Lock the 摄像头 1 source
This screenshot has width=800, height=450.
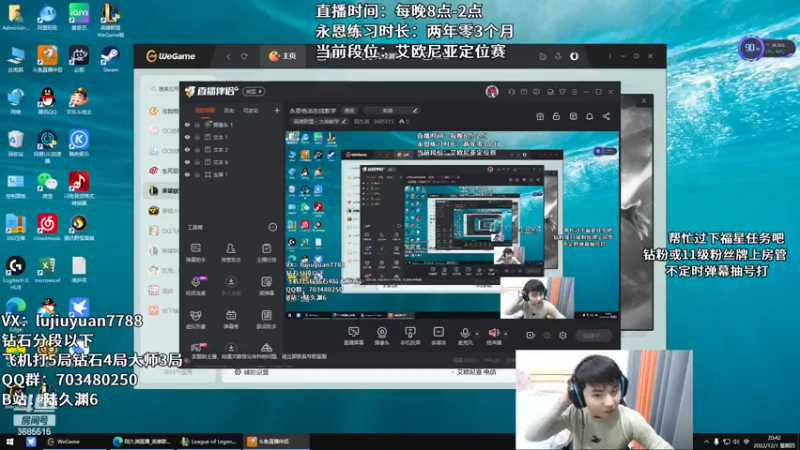tap(197, 124)
